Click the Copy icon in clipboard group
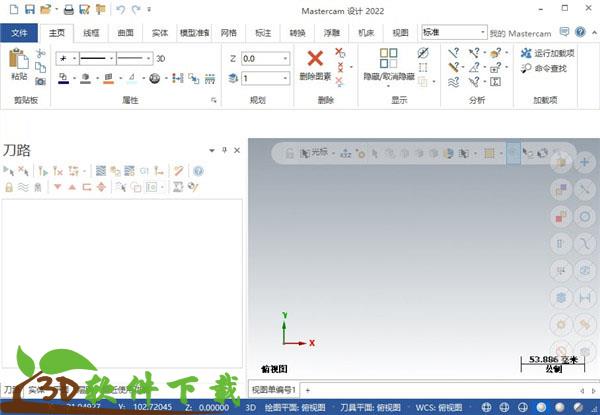This screenshot has width=600, height=415. click(41, 67)
